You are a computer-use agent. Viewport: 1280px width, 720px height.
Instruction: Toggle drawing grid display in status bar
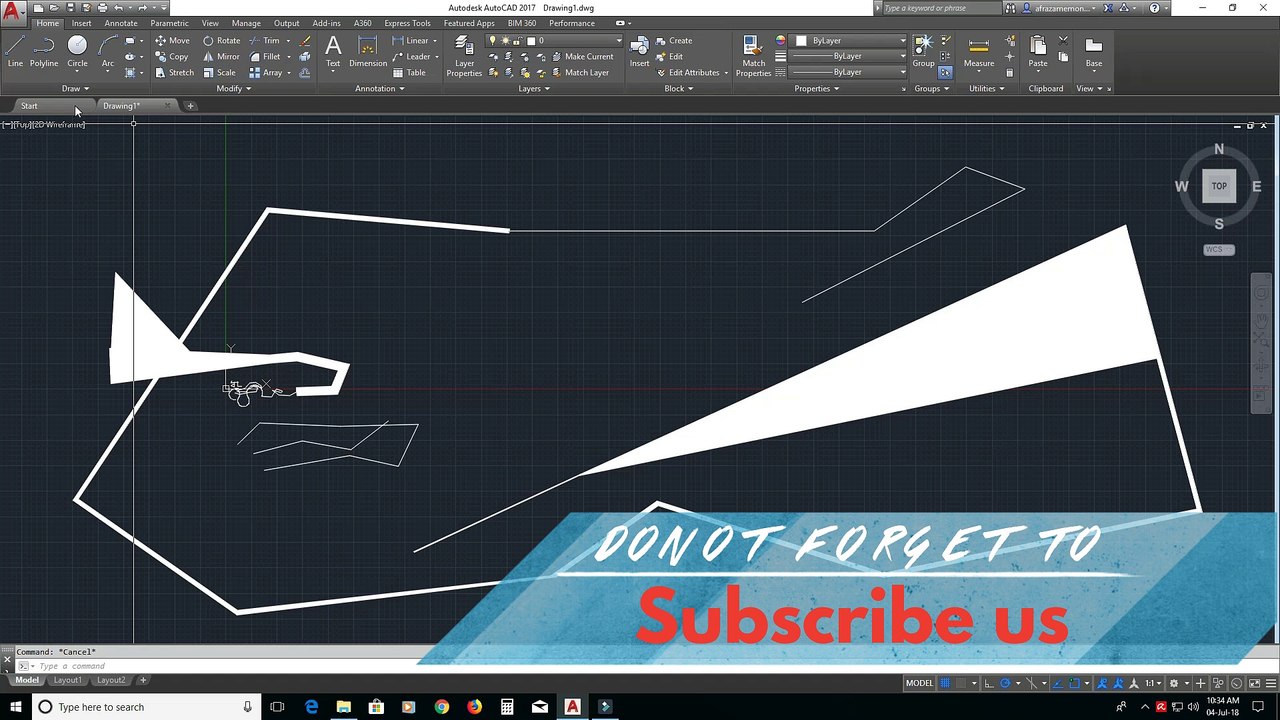[x=945, y=683]
